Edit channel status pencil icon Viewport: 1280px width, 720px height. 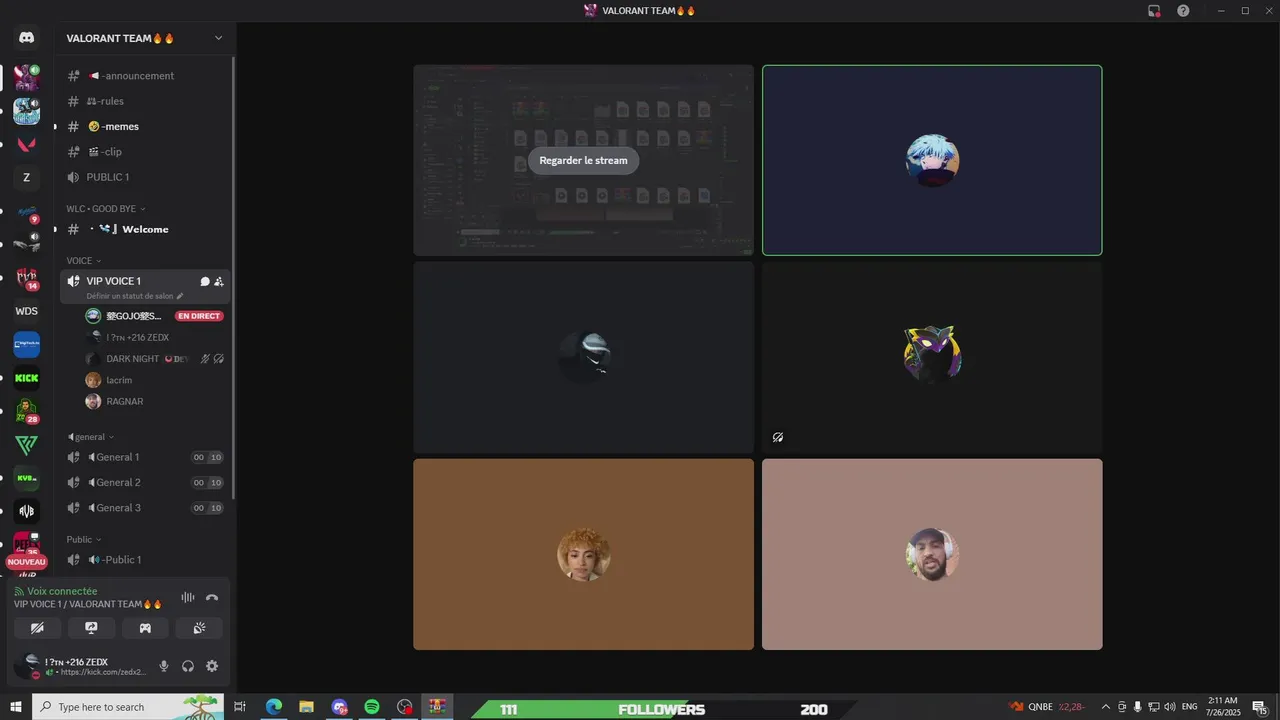click(180, 296)
